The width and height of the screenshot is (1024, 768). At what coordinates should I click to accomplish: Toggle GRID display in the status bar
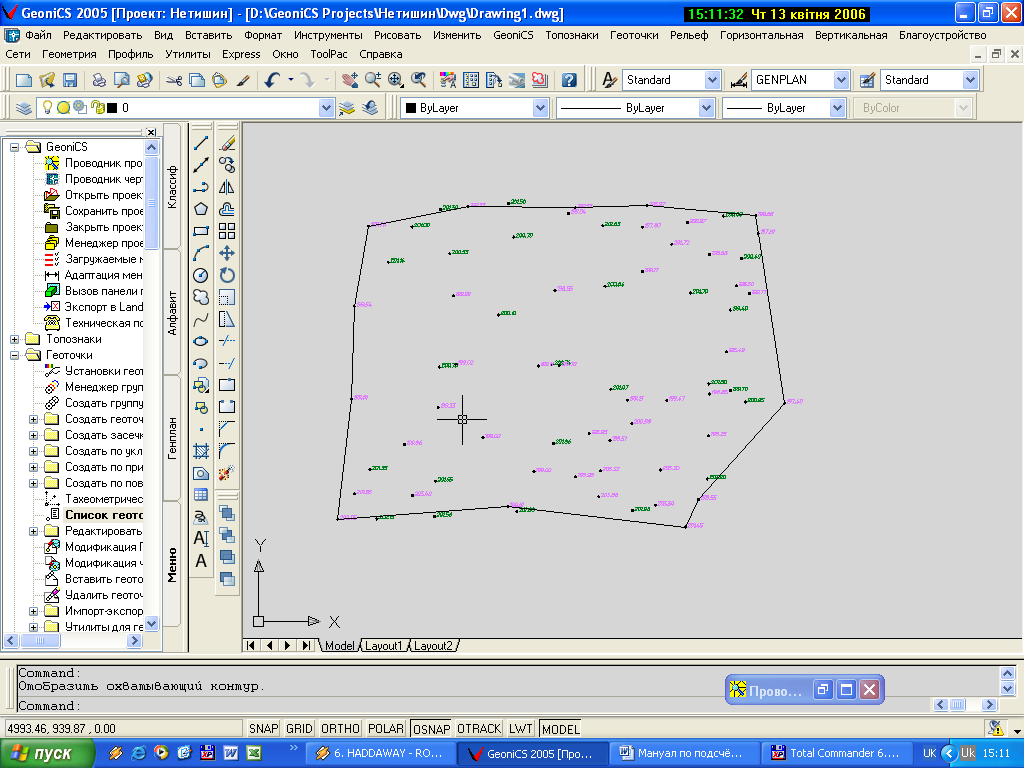(x=299, y=728)
